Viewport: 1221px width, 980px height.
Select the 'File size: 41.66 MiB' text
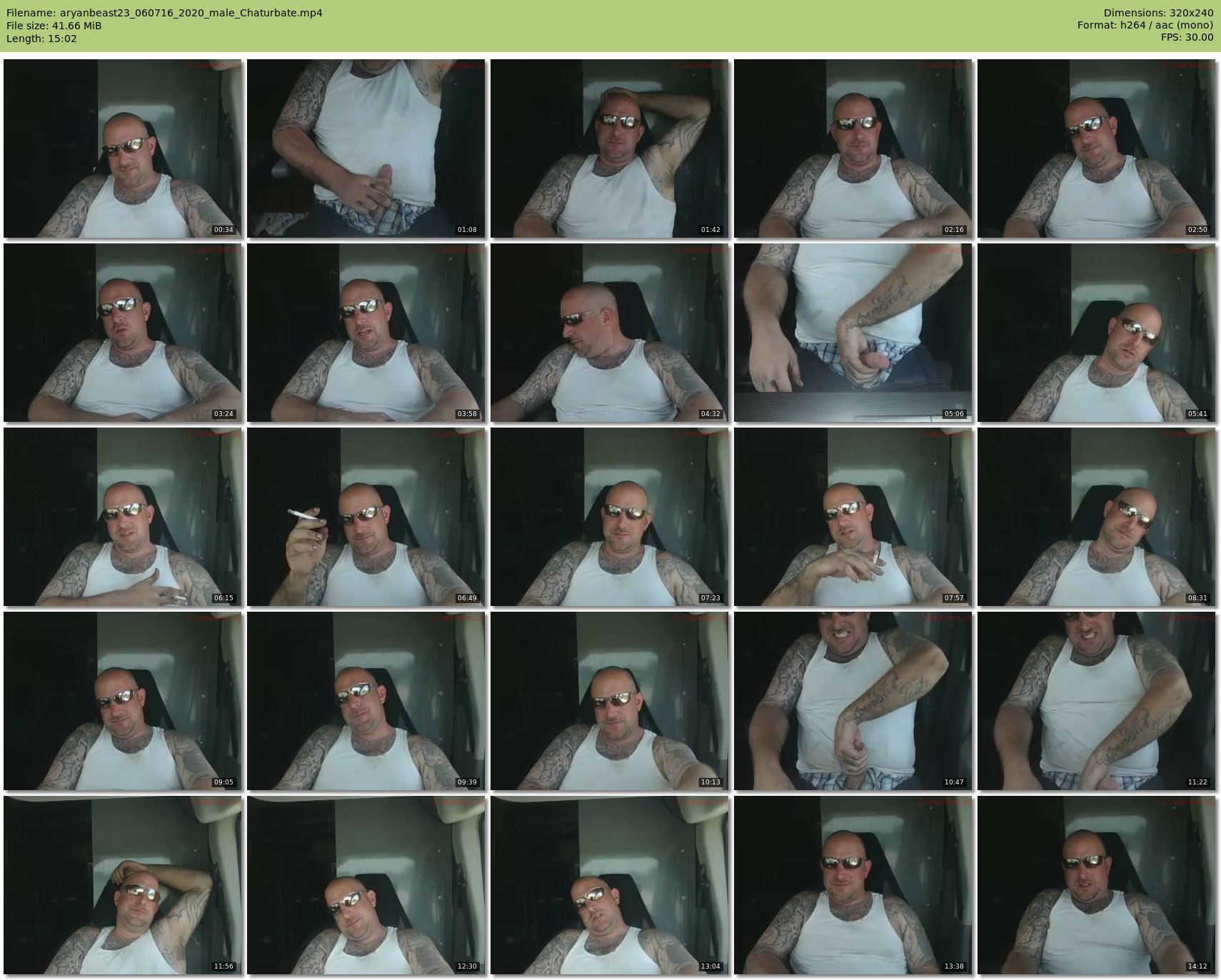[x=54, y=26]
